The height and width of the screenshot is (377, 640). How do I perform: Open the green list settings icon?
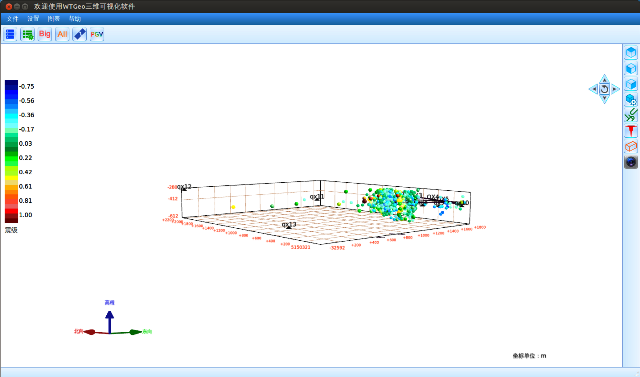pos(28,35)
